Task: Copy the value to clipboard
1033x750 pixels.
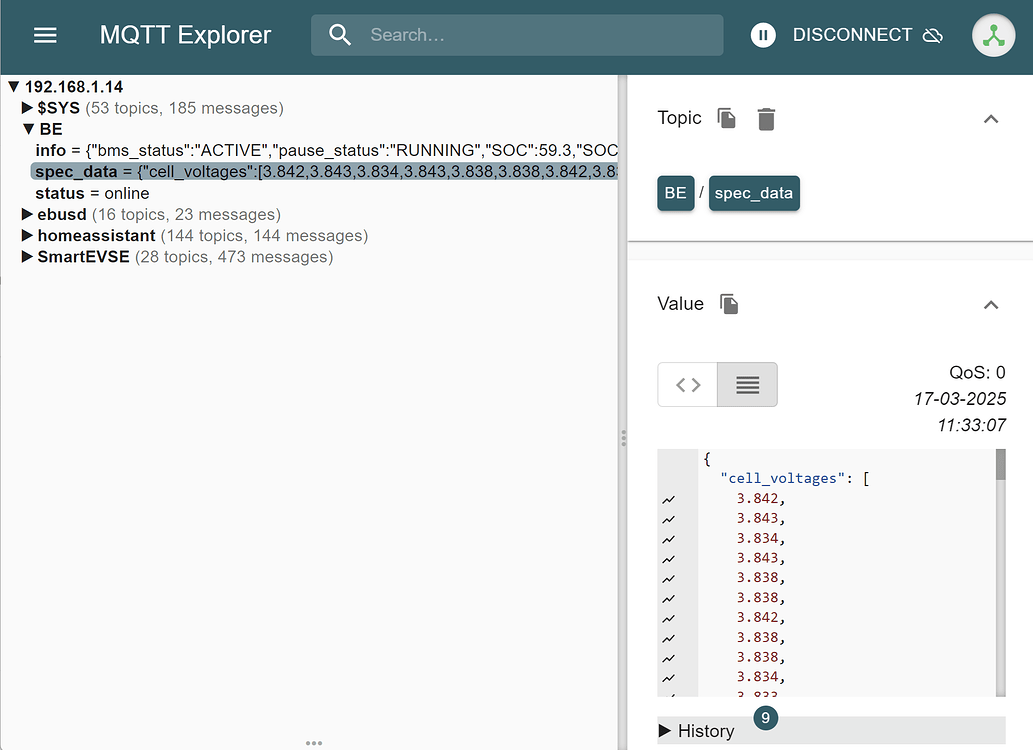Action: point(729,304)
